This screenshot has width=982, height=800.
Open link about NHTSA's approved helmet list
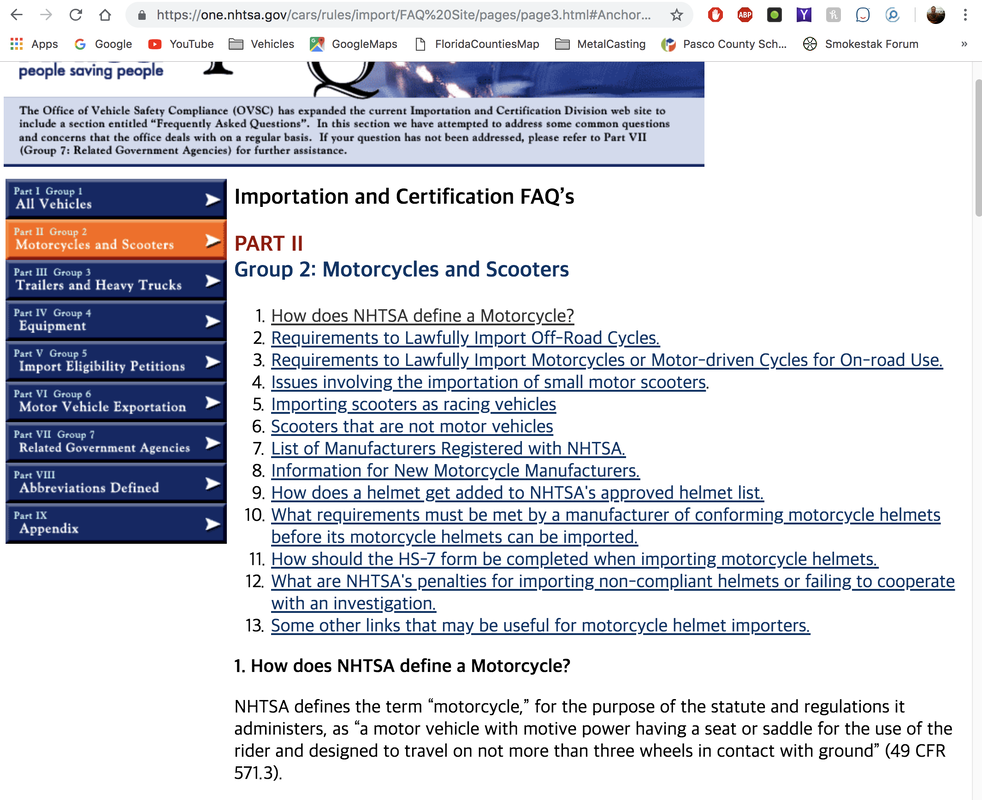[517, 493]
